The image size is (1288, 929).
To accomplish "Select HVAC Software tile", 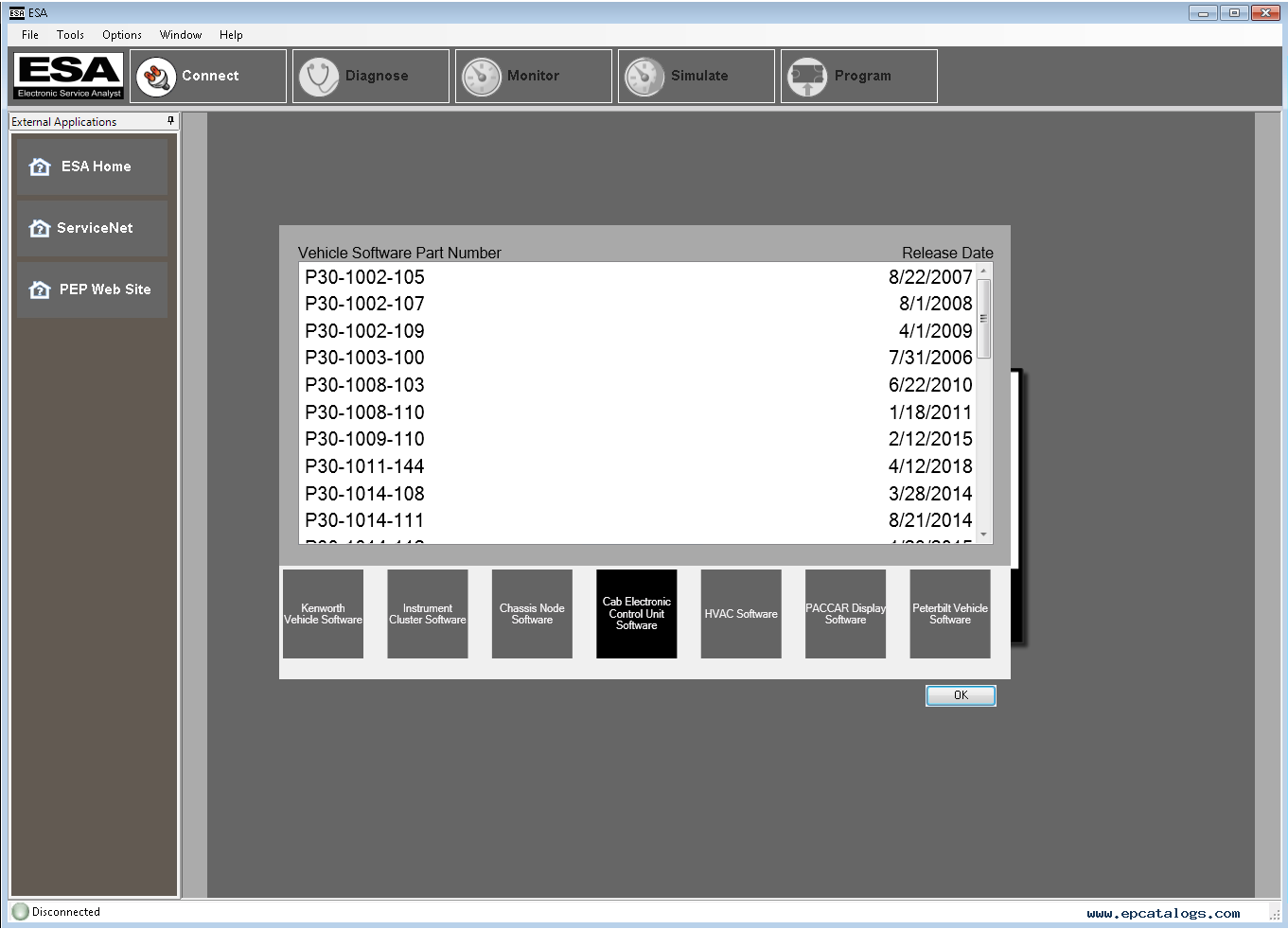I will pos(741,614).
